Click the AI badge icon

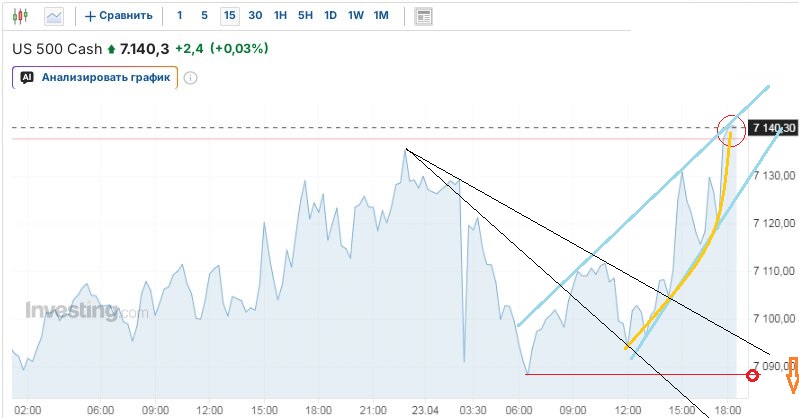point(27,77)
